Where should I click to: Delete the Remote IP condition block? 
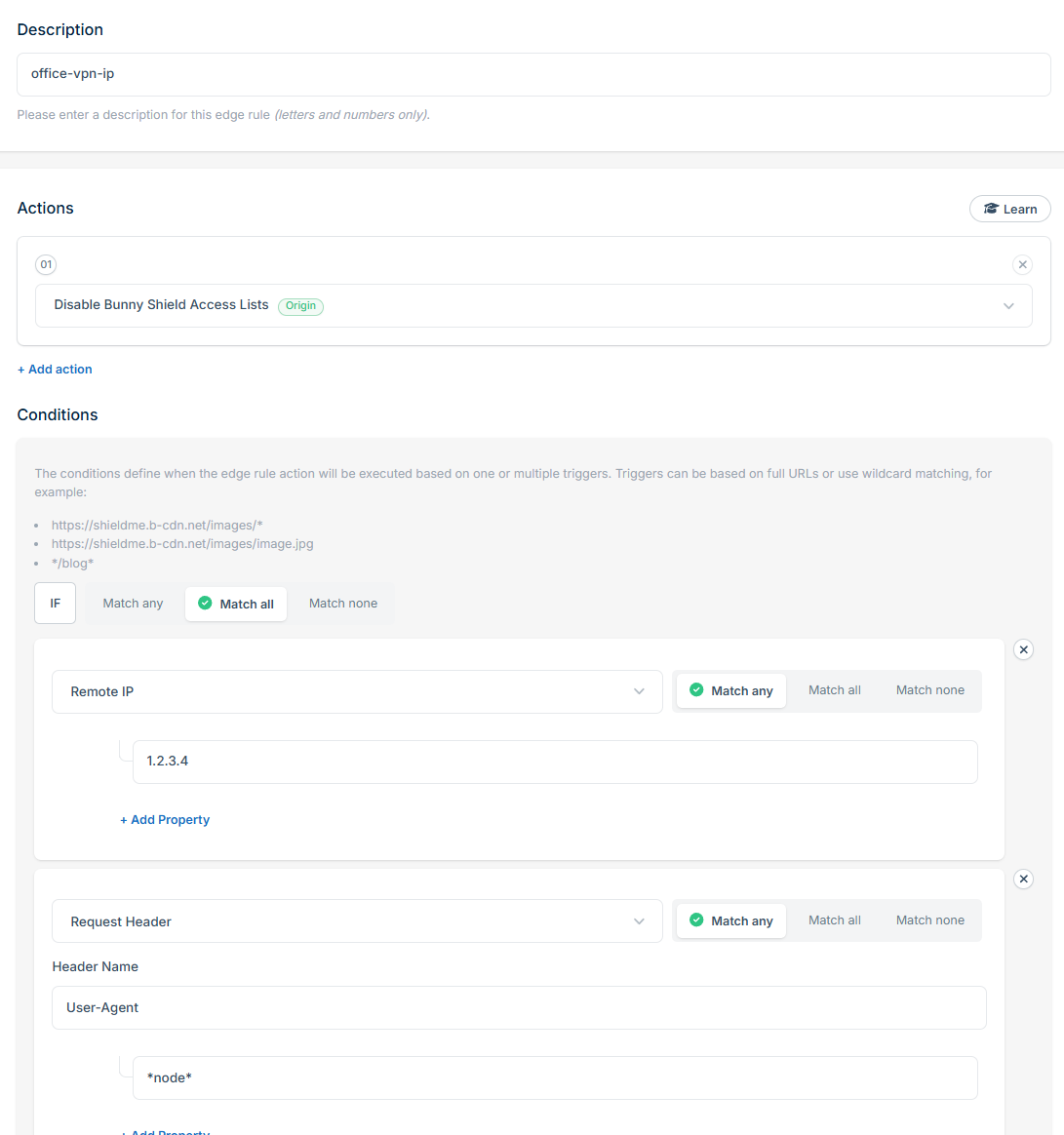[1023, 649]
